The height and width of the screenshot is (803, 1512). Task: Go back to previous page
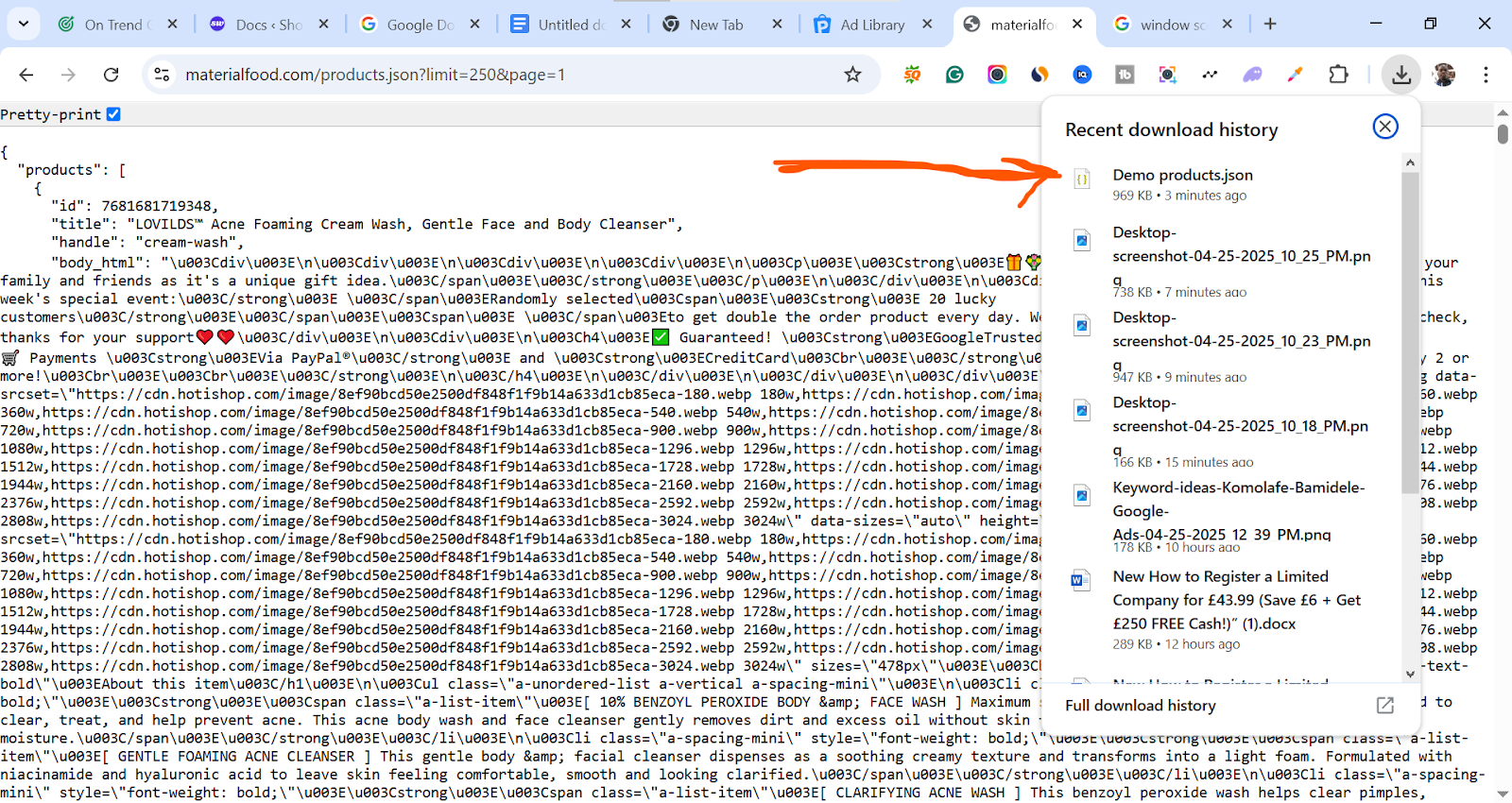[x=26, y=75]
